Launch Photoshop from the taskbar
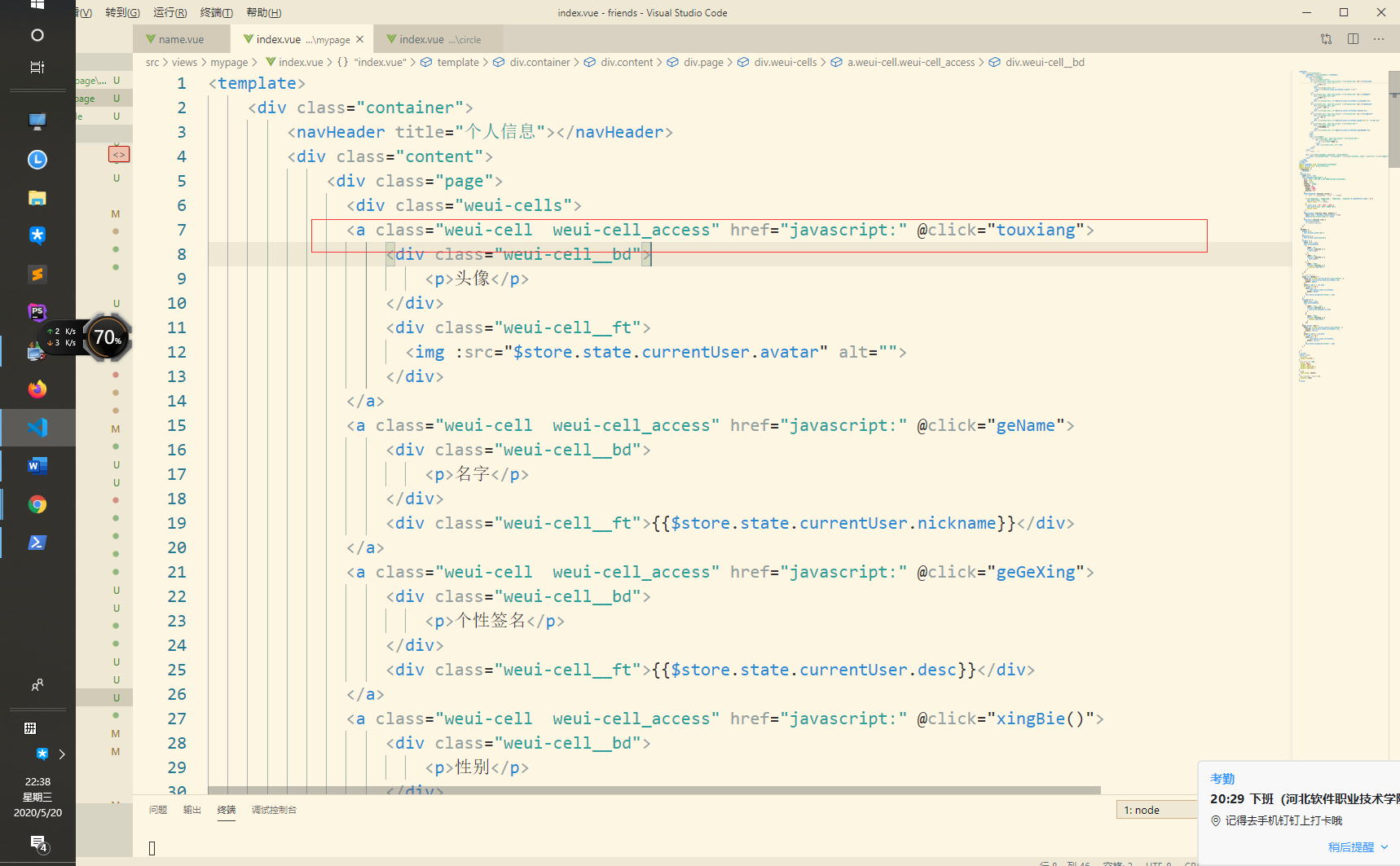Image resolution: width=1400 pixels, height=866 pixels. [37, 312]
